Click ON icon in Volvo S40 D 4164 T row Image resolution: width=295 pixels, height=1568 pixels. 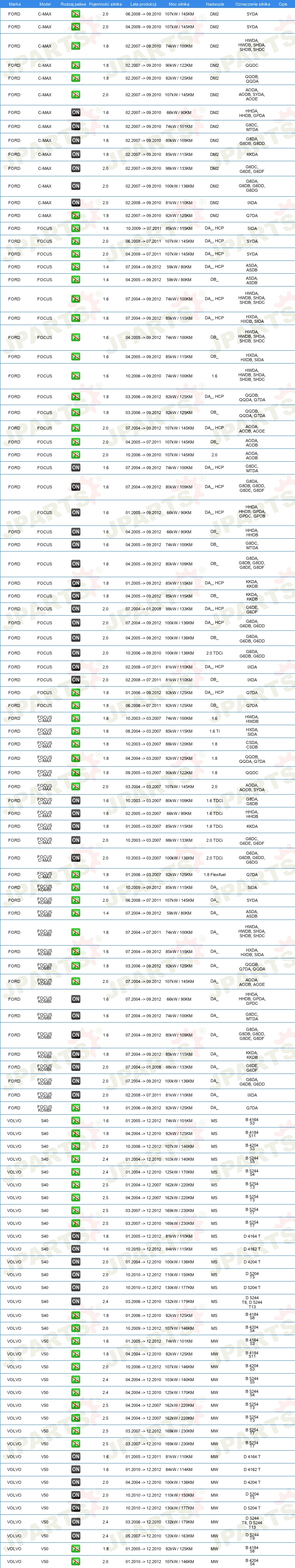pos(75,1236)
